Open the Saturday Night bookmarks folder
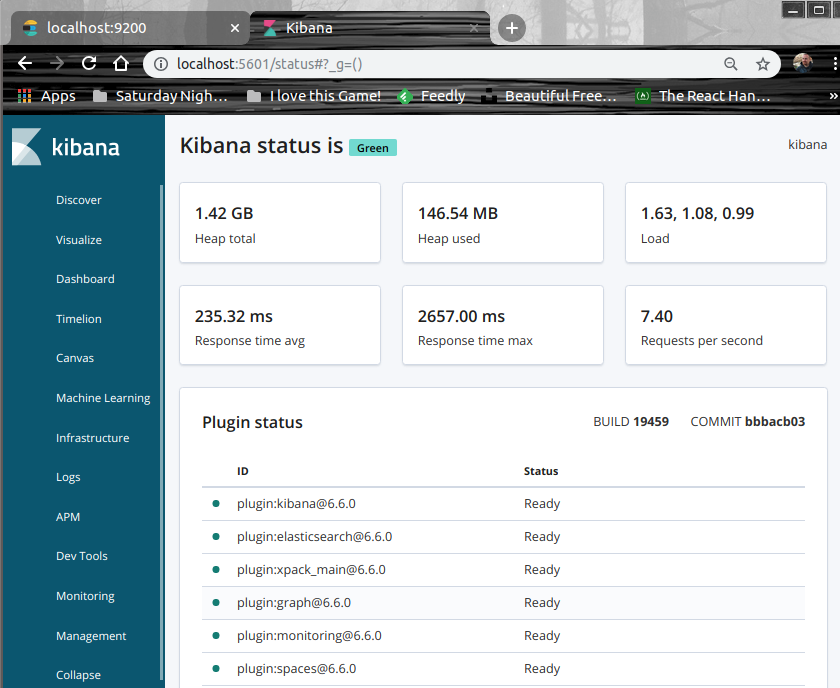The image size is (840, 688). click(160, 96)
